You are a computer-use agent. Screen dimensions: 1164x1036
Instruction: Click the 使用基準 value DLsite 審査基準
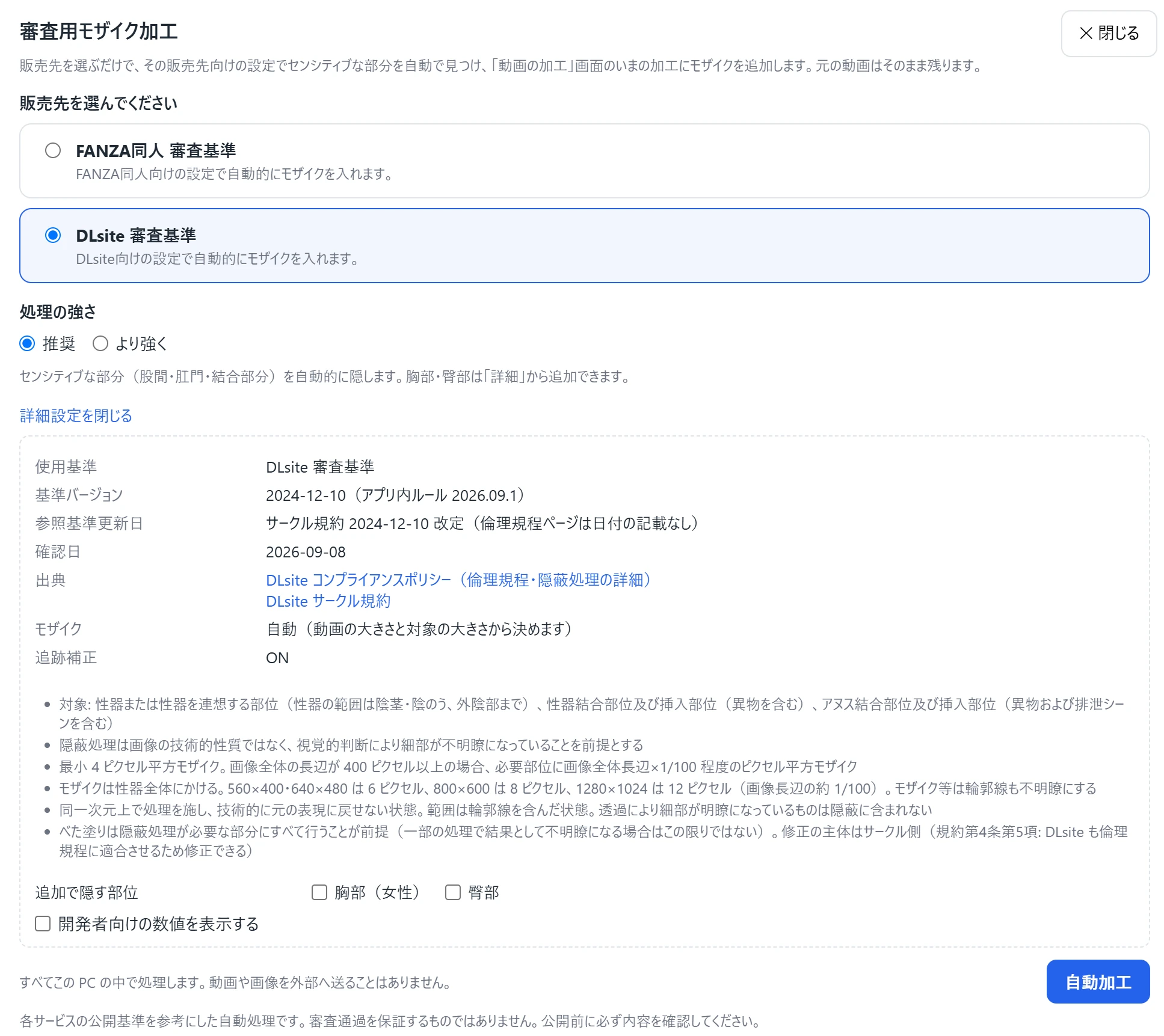coord(320,467)
